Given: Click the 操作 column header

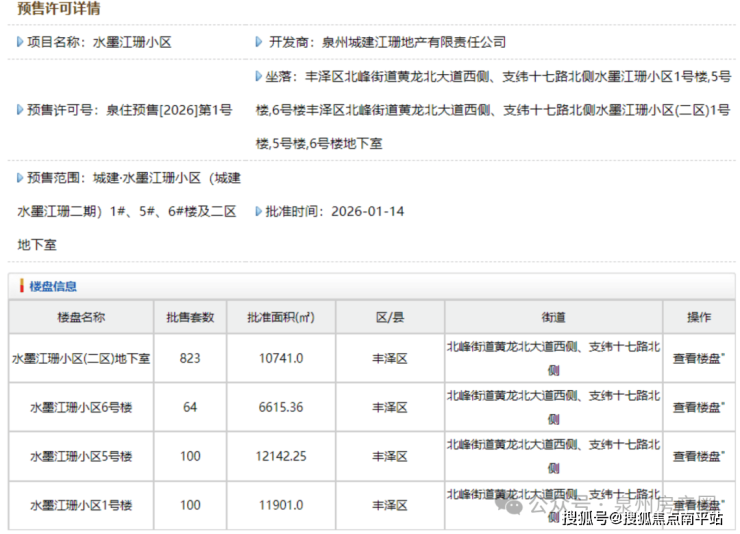Looking at the screenshot, I should 698,318.
